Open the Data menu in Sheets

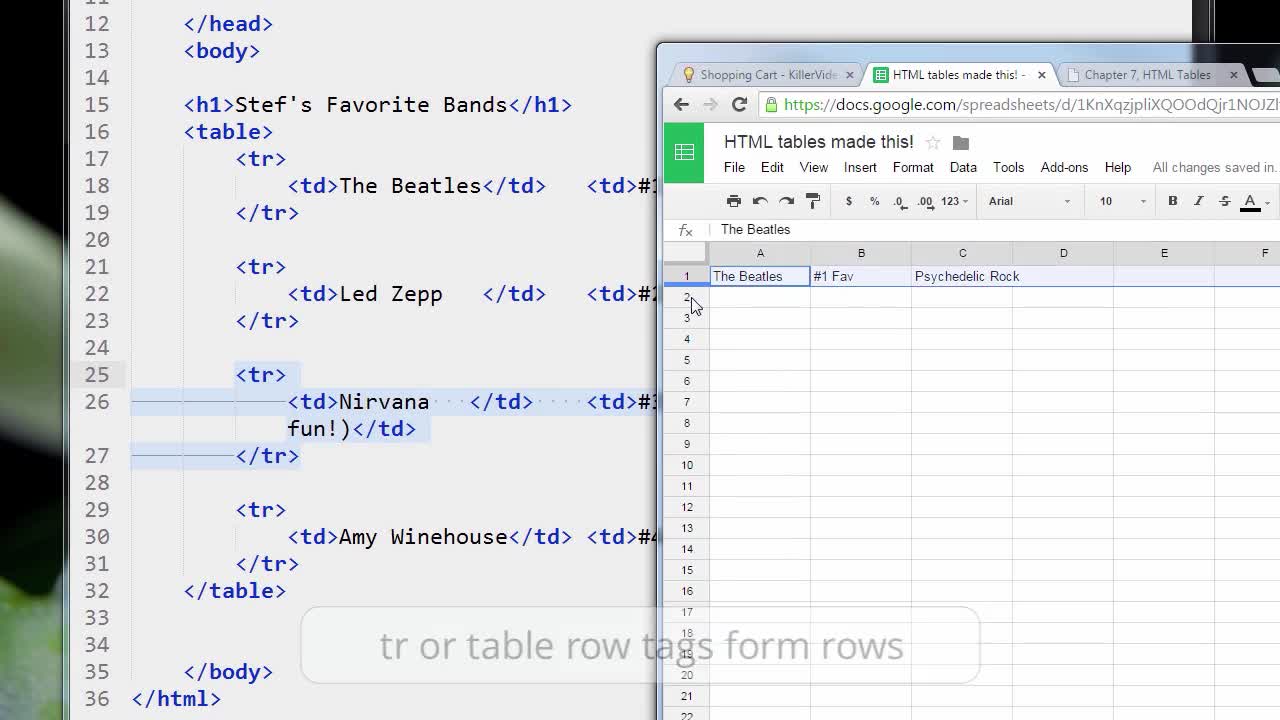coord(963,167)
